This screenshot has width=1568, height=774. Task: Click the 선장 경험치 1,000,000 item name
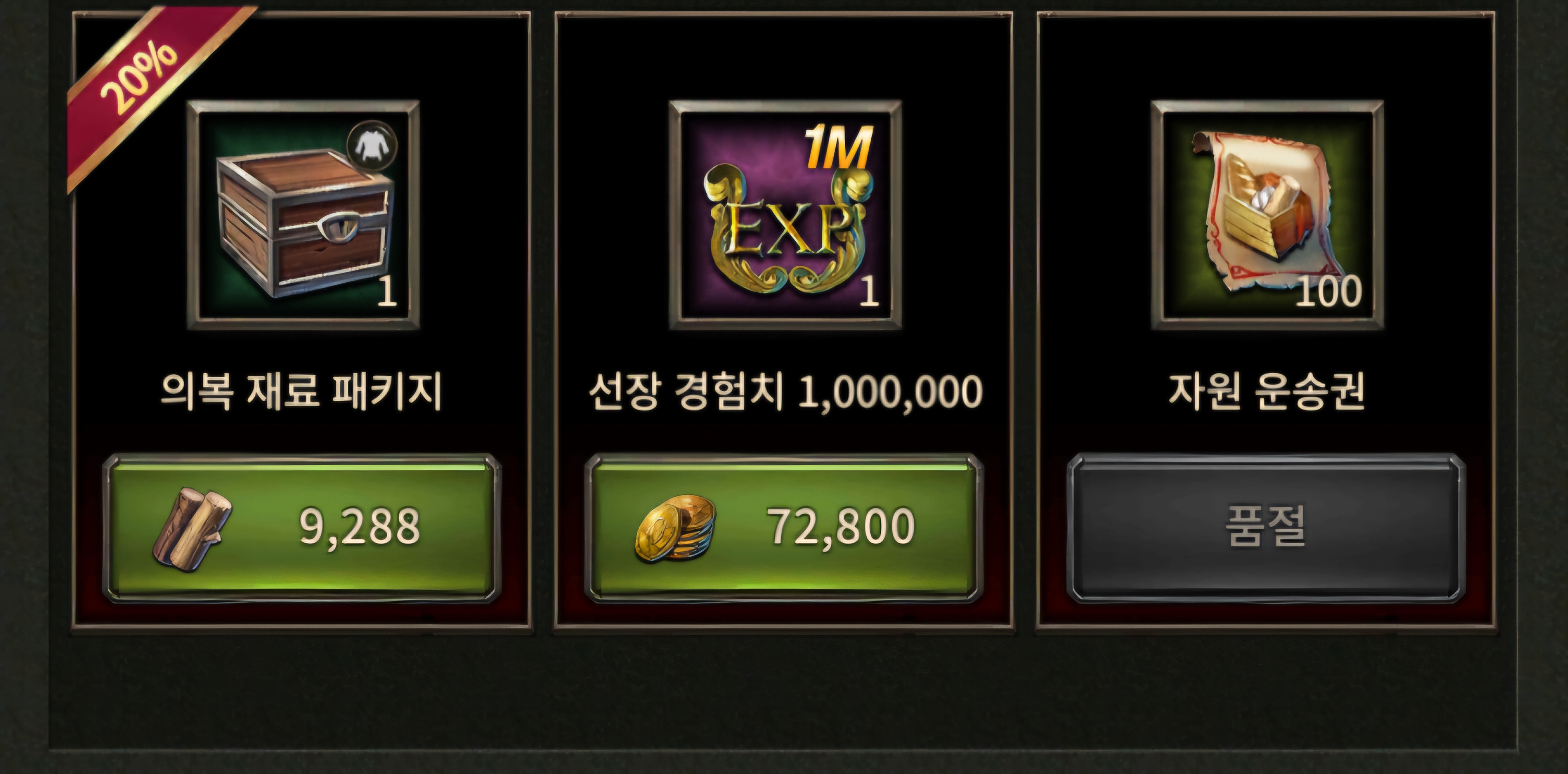[785, 392]
